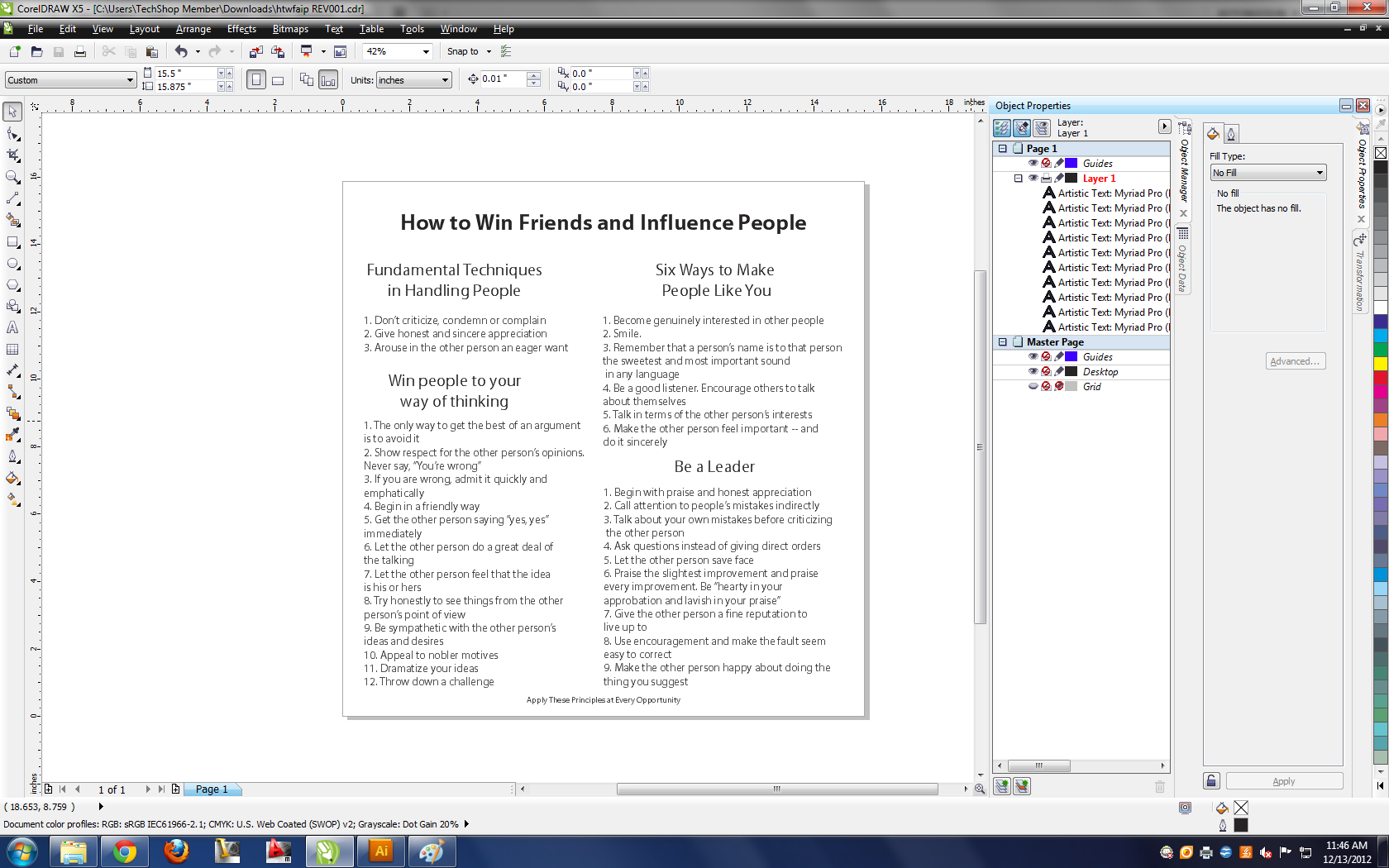1389x868 pixels.
Task: Collapse the Layer 1 tree entry
Action: tap(1019, 178)
